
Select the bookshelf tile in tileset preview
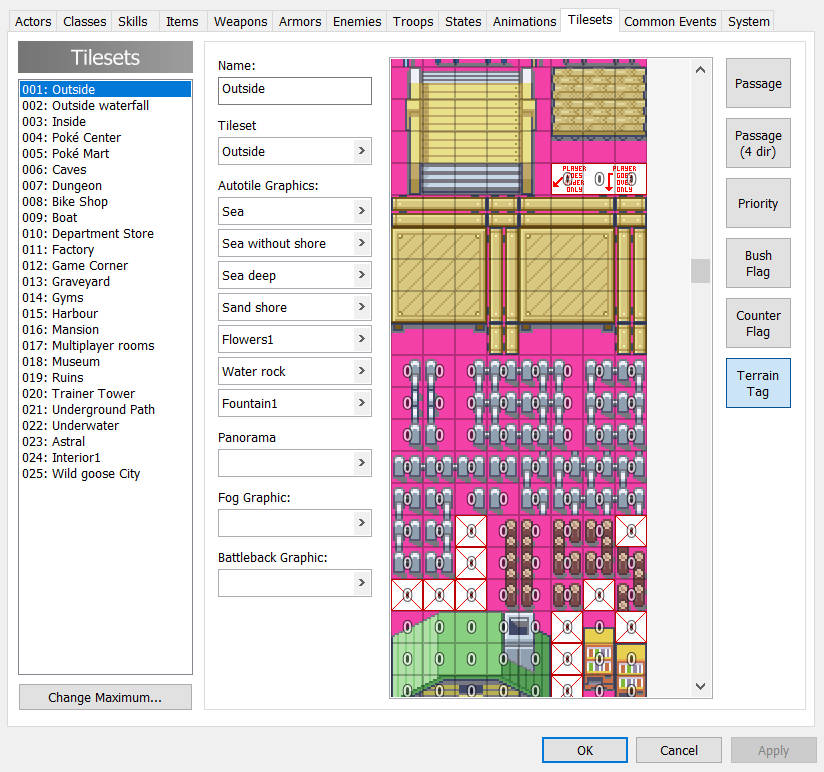coord(599,659)
